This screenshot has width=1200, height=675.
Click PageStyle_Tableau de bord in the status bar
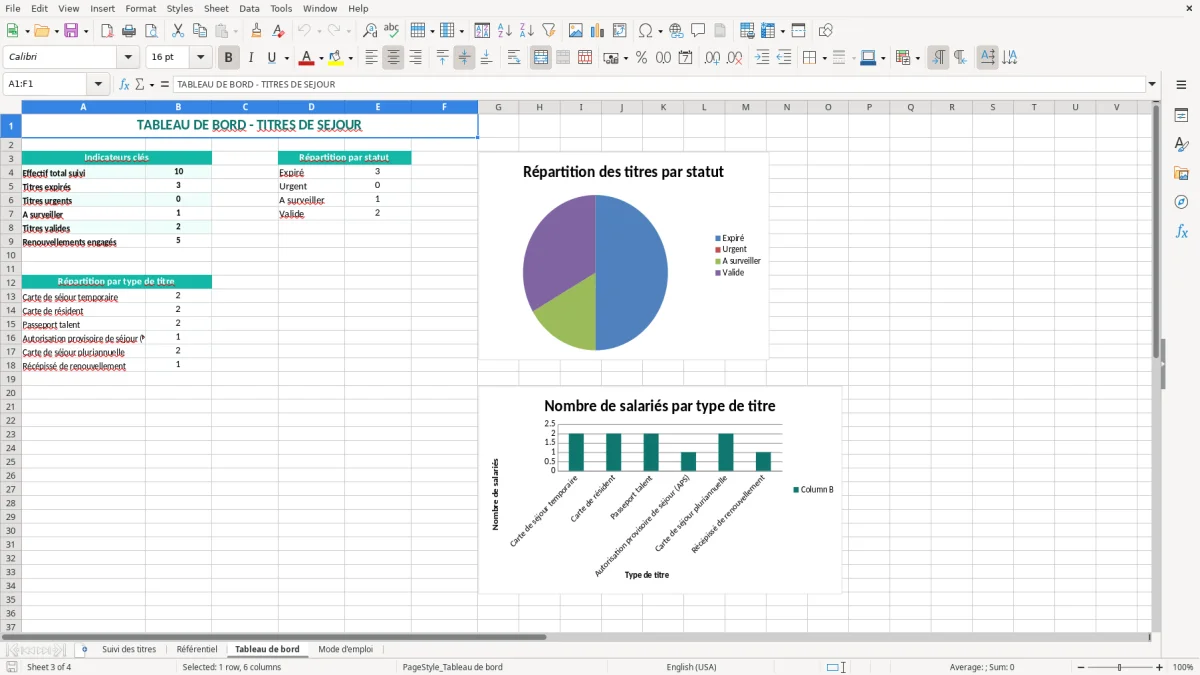452,667
